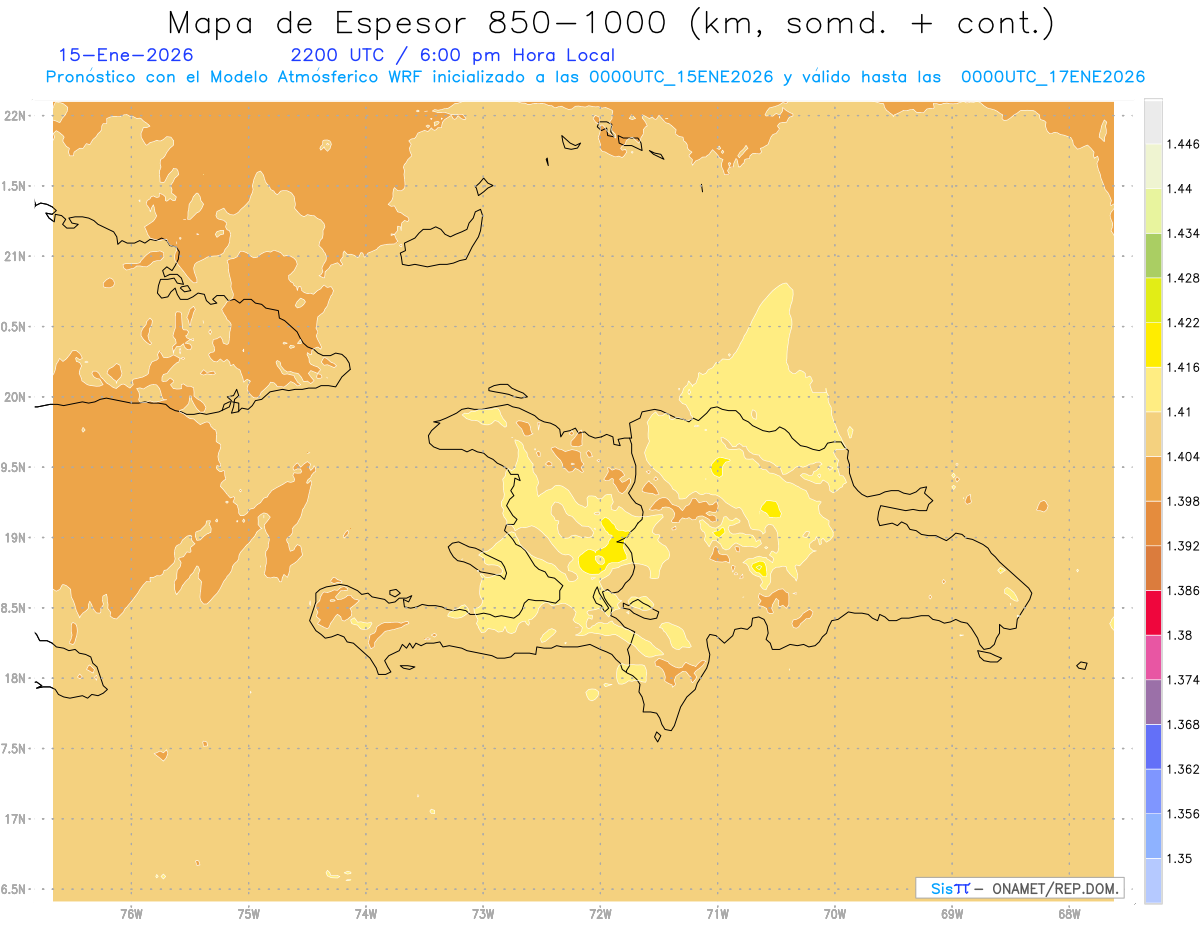Screen dimensions: 1200x927
Task: Select the date text "15-Ene-2026"
Action: pos(126,56)
